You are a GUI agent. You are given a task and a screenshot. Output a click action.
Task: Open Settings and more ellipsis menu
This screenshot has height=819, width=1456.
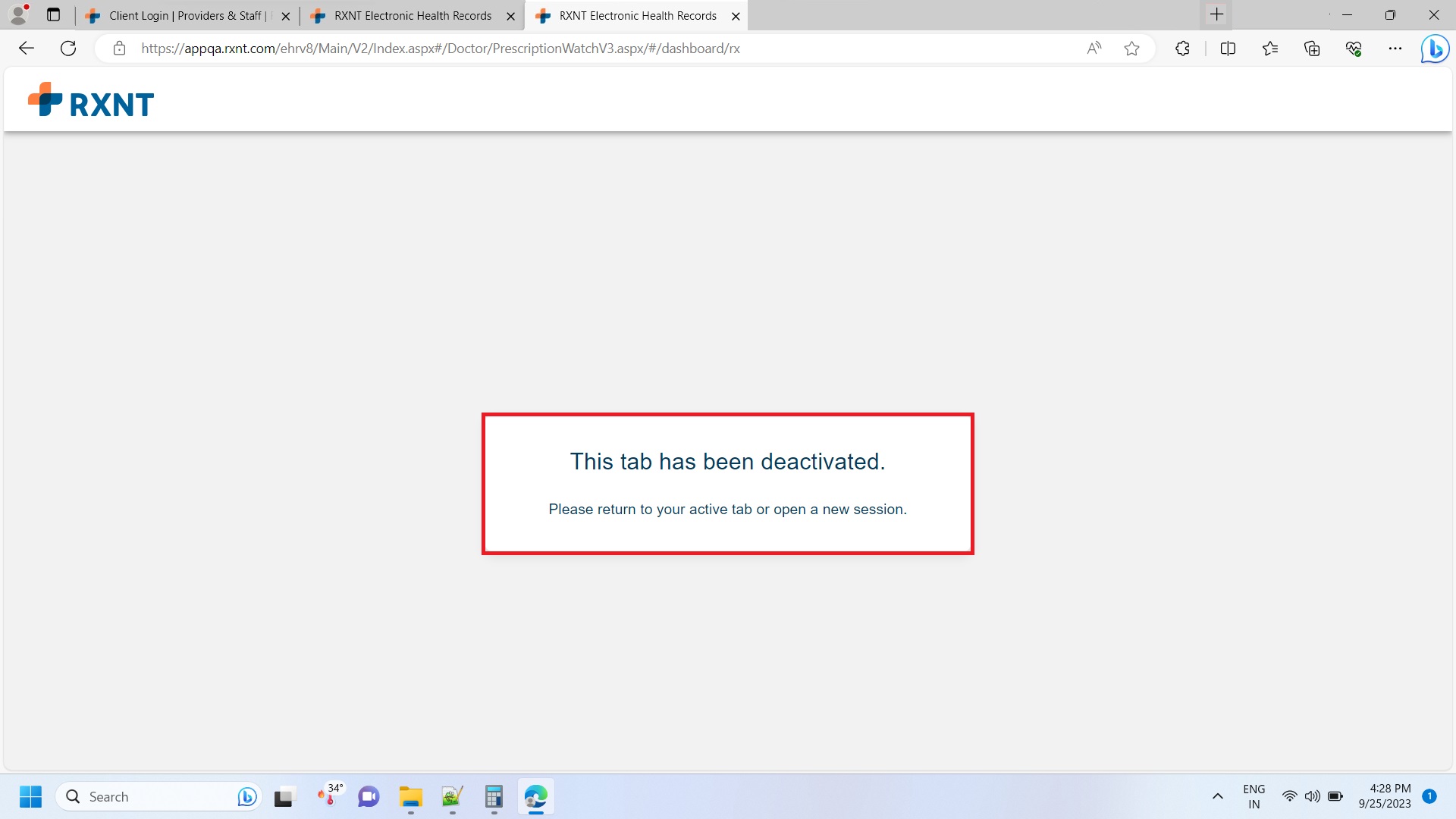tap(1395, 49)
